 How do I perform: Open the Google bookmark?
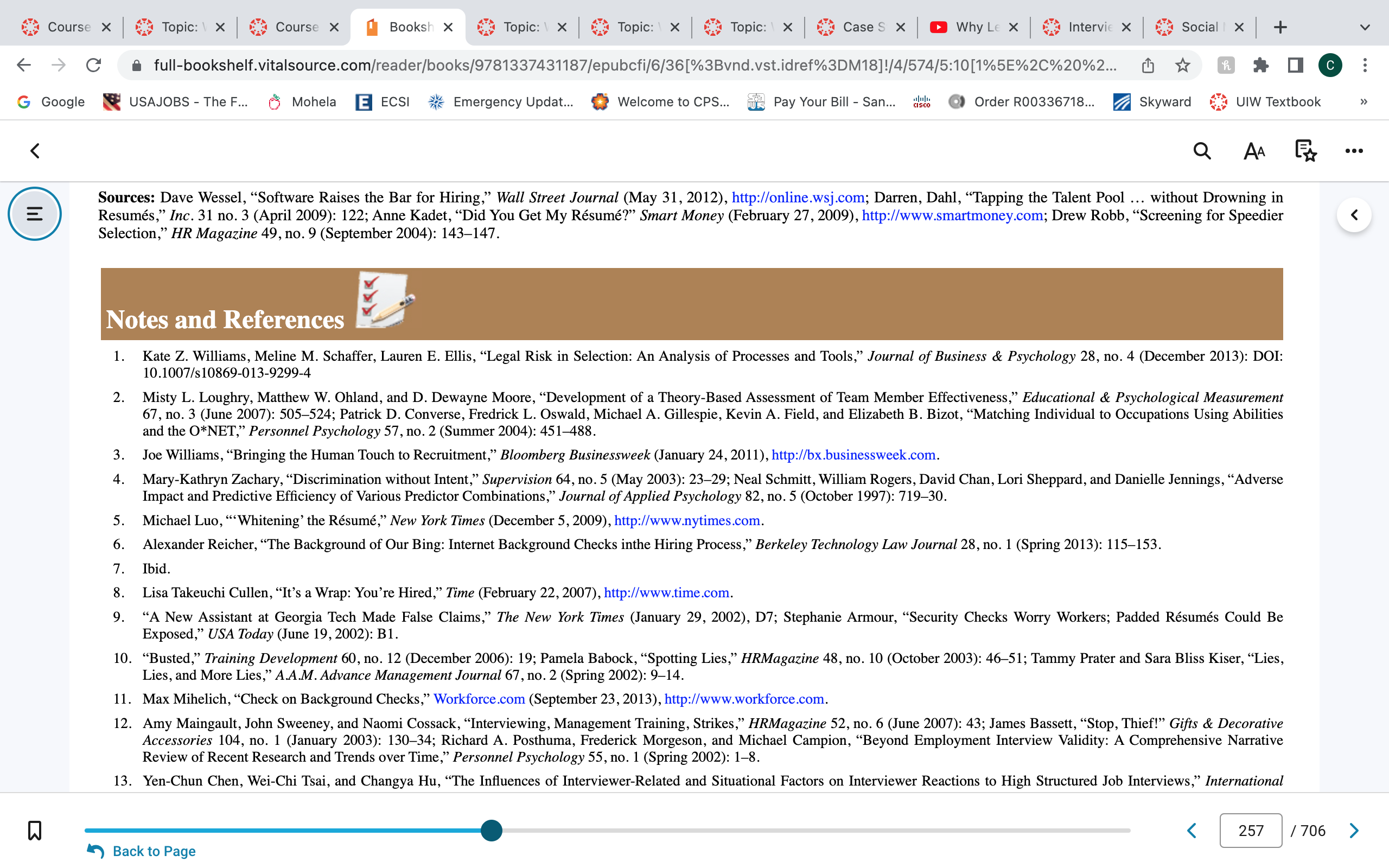[x=50, y=101]
